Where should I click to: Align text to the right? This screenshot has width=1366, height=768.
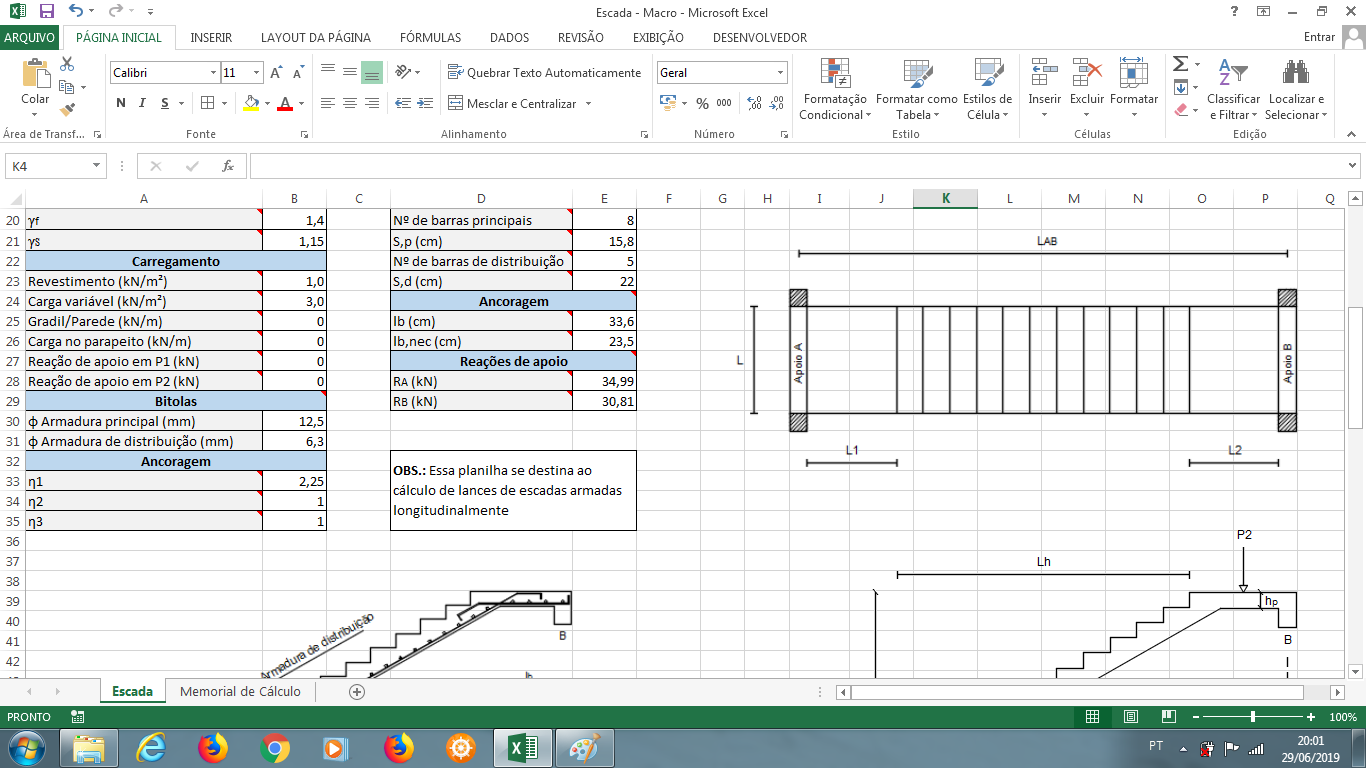pos(371,103)
